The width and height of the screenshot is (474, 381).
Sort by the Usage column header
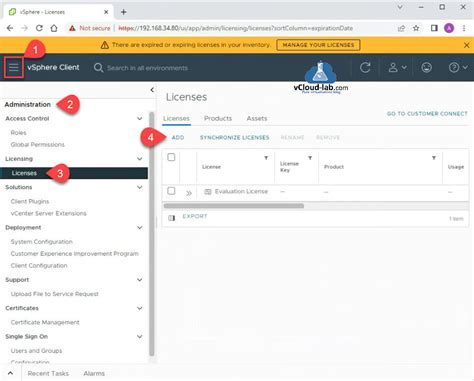[x=456, y=167]
